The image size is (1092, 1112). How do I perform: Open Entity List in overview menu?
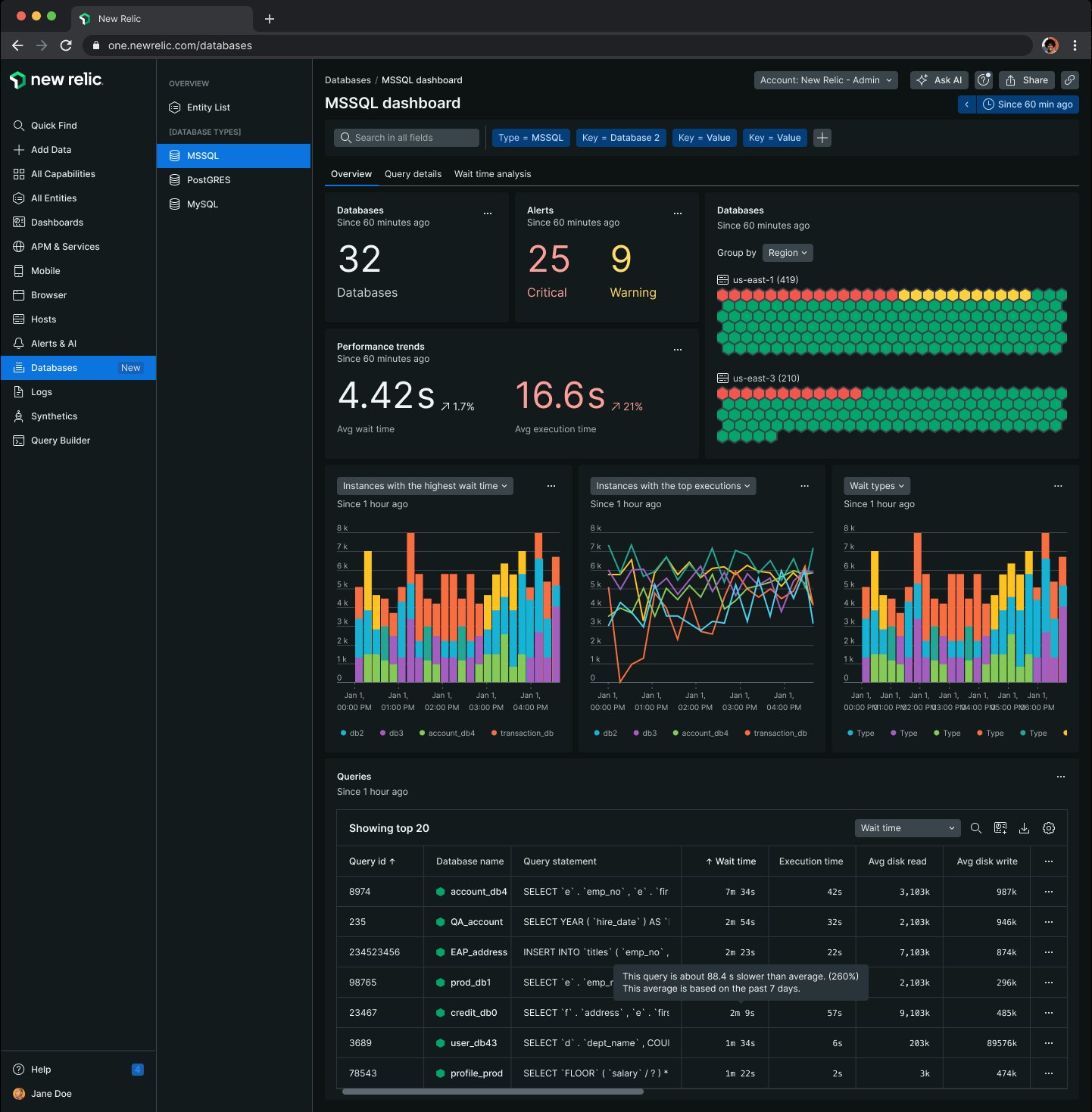click(x=233, y=107)
